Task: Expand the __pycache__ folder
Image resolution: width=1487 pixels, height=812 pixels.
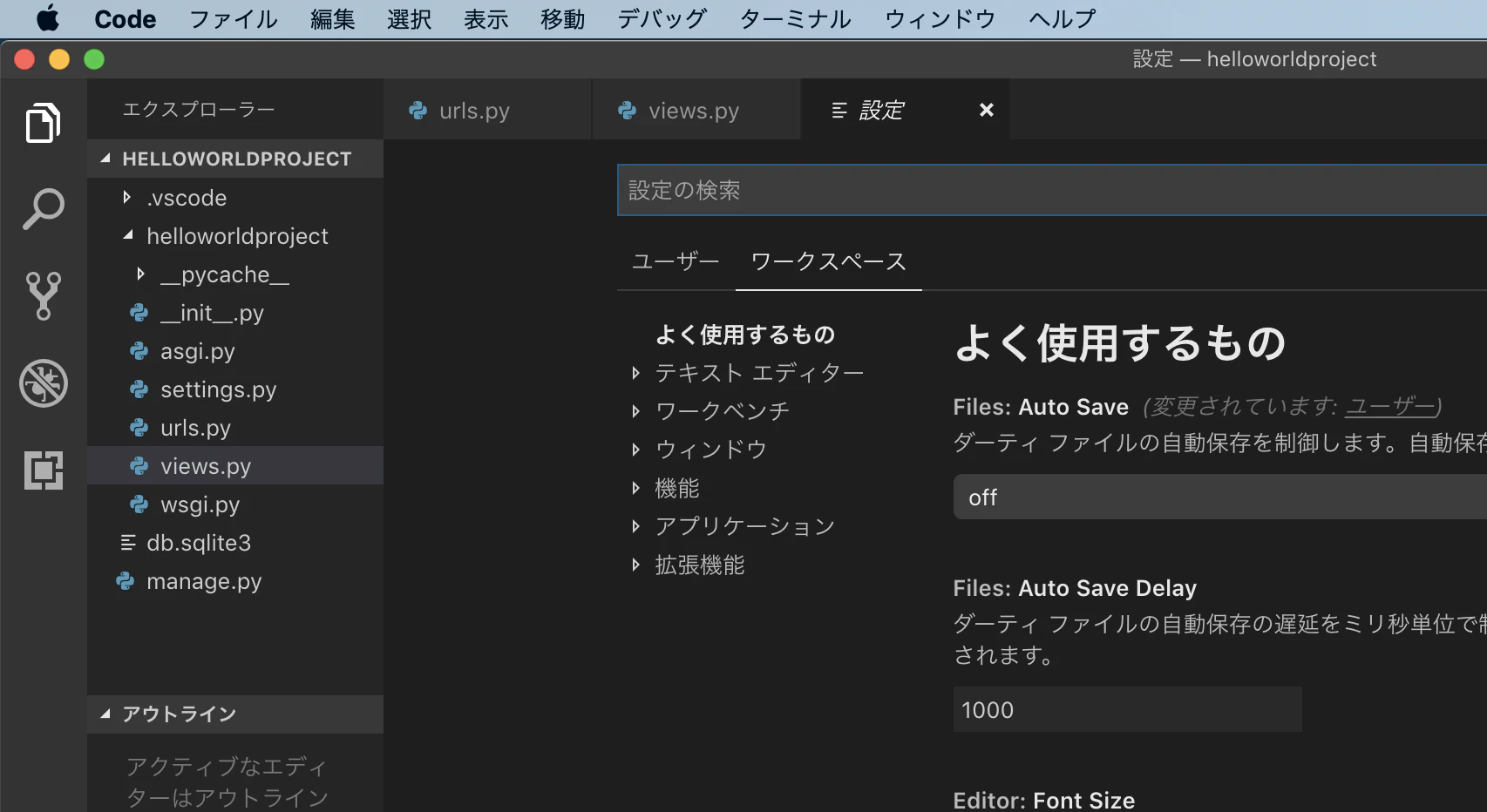Action: click(x=141, y=274)
